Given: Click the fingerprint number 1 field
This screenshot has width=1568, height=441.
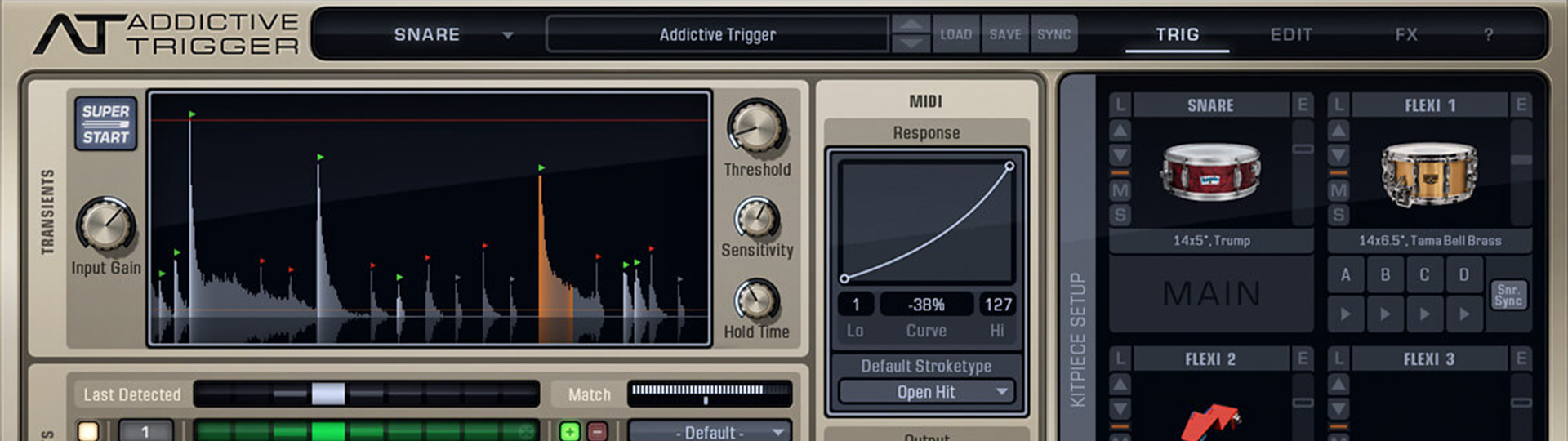Looking at the screenshot, I should coord(145,431).
